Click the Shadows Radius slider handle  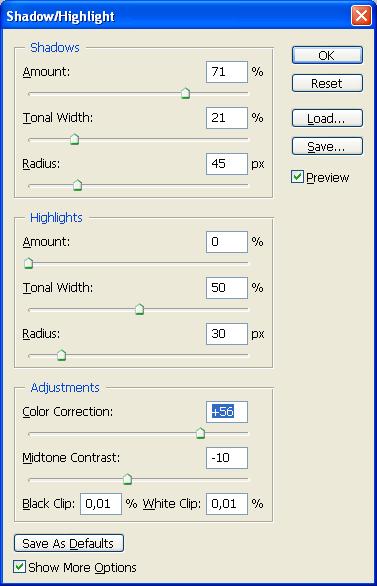(77, 185)
